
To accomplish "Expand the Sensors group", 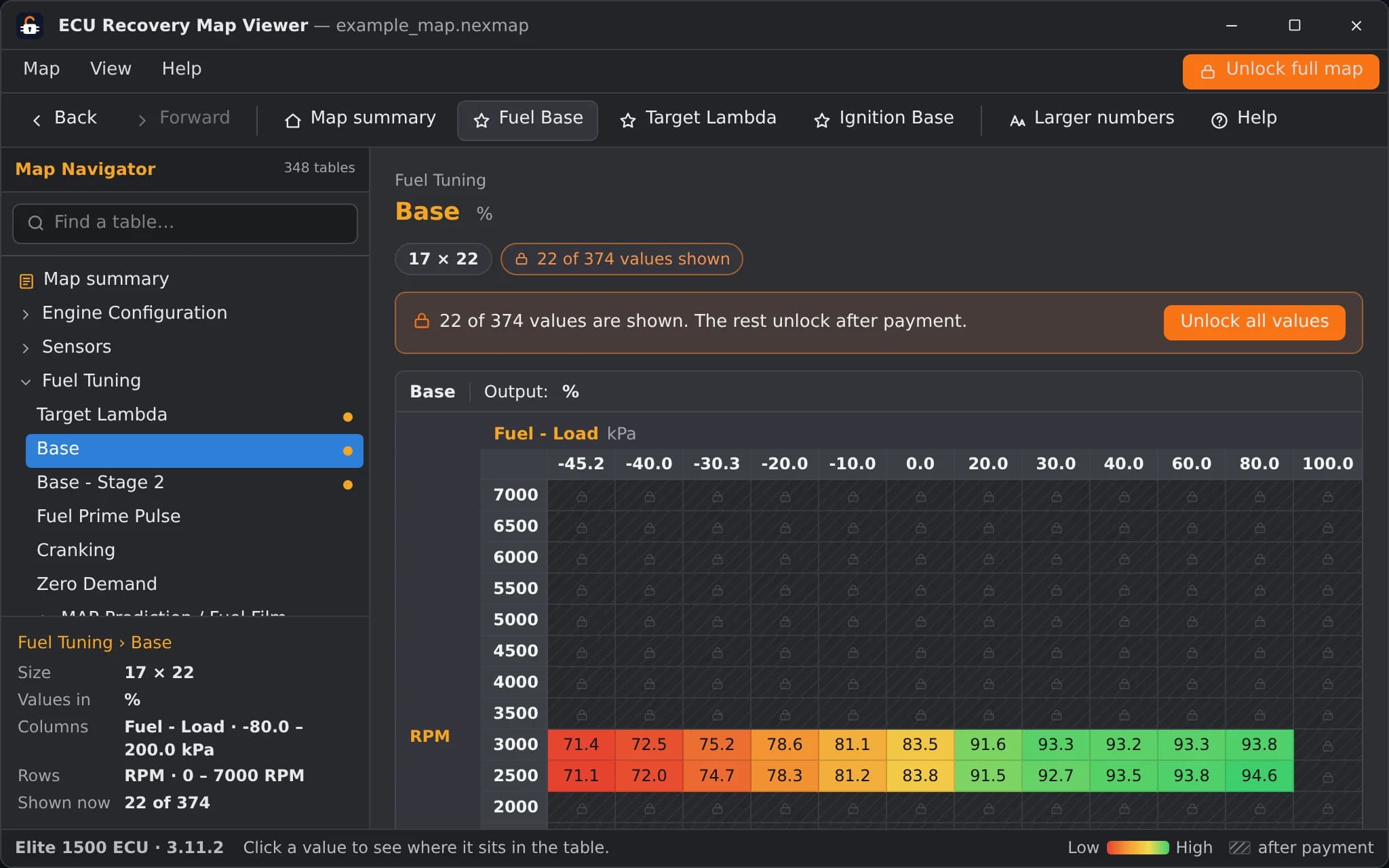I will (26, 348).
